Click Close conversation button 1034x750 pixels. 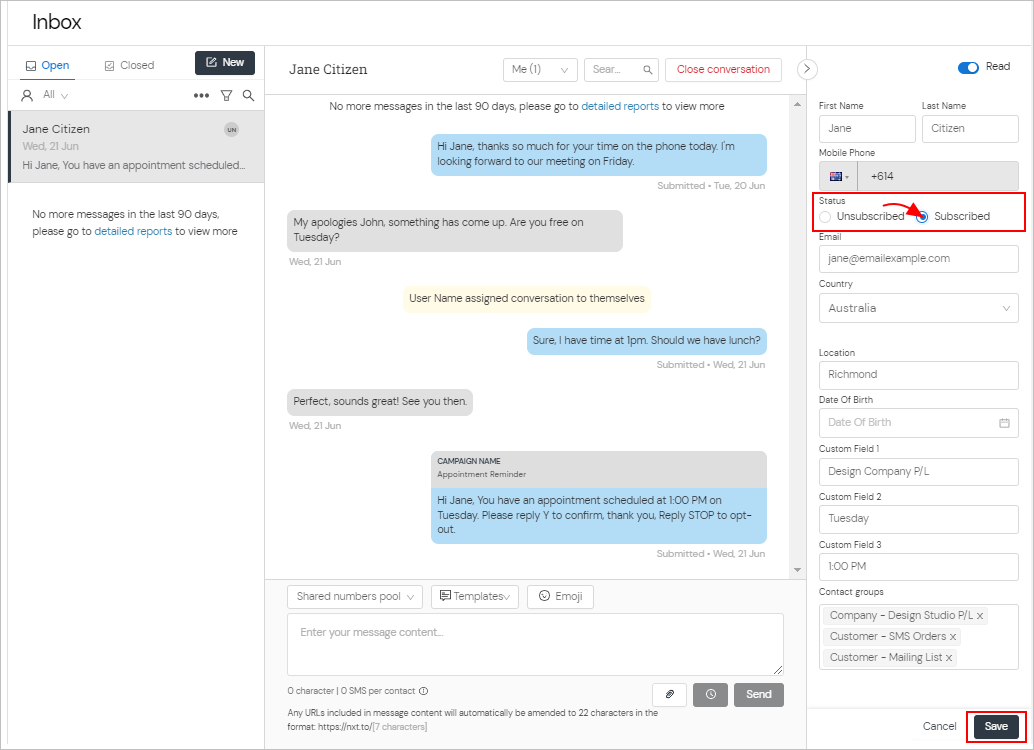(x=723, y=70)
